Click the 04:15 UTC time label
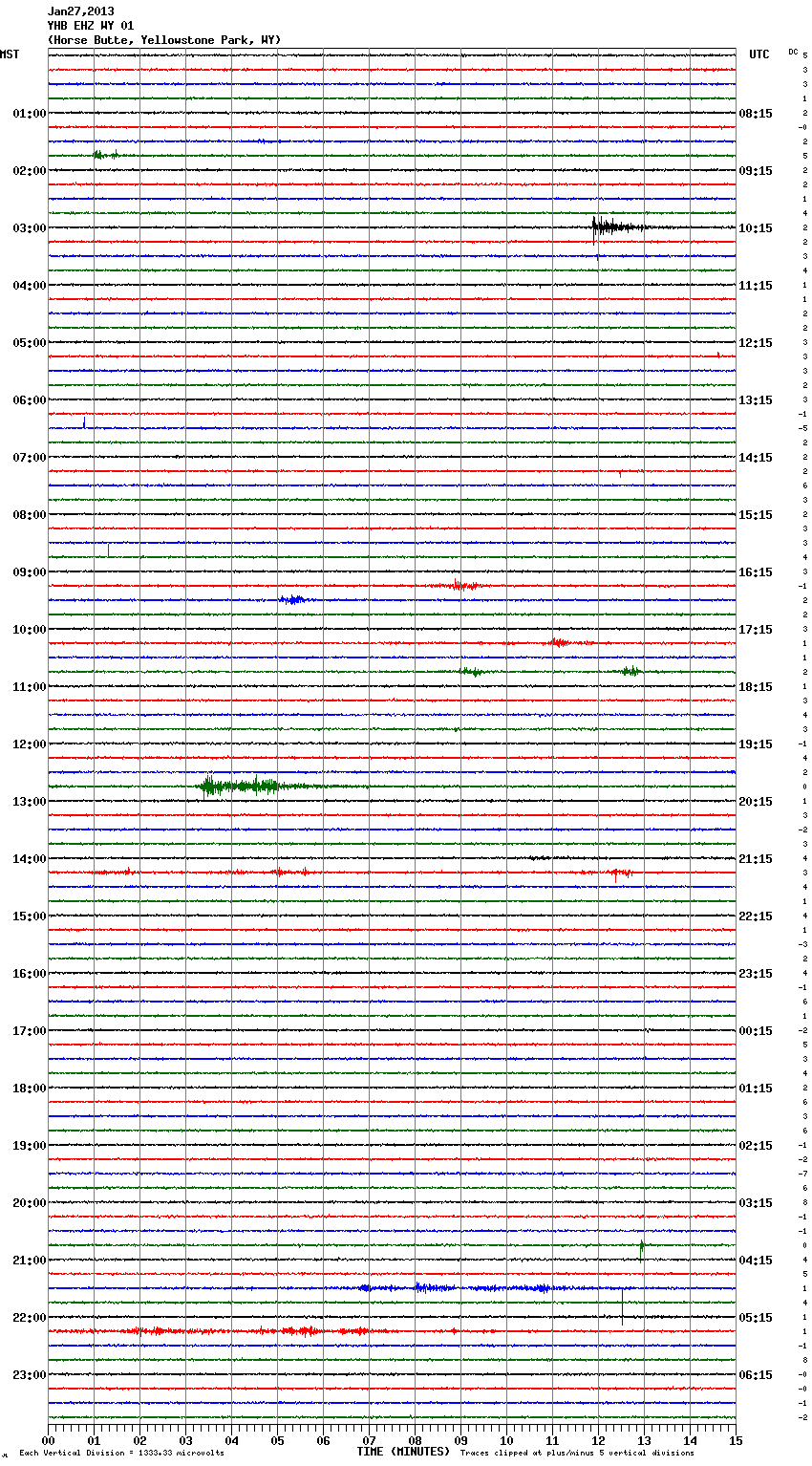 (756, 1261)
